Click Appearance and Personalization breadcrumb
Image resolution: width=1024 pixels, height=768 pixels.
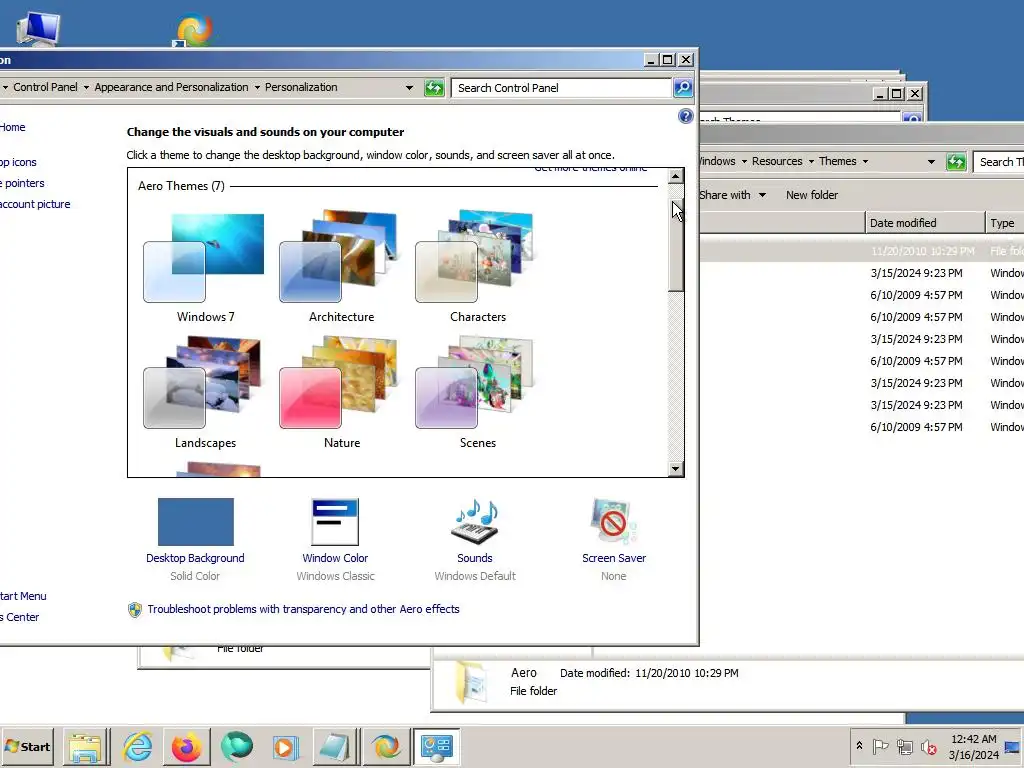pyautogui.click(x=171, y=88)
